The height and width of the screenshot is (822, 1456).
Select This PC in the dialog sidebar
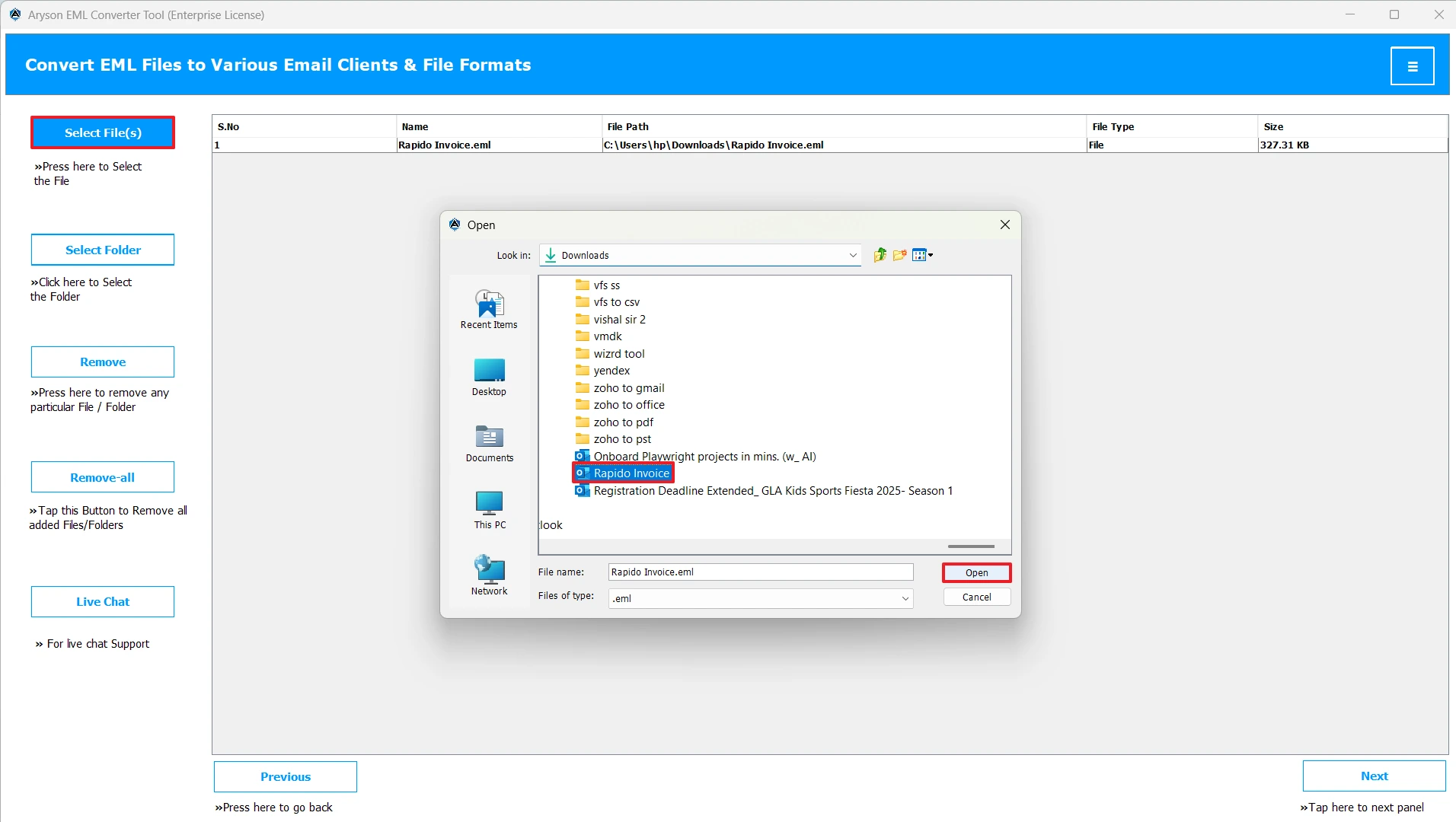pos(489,510)
